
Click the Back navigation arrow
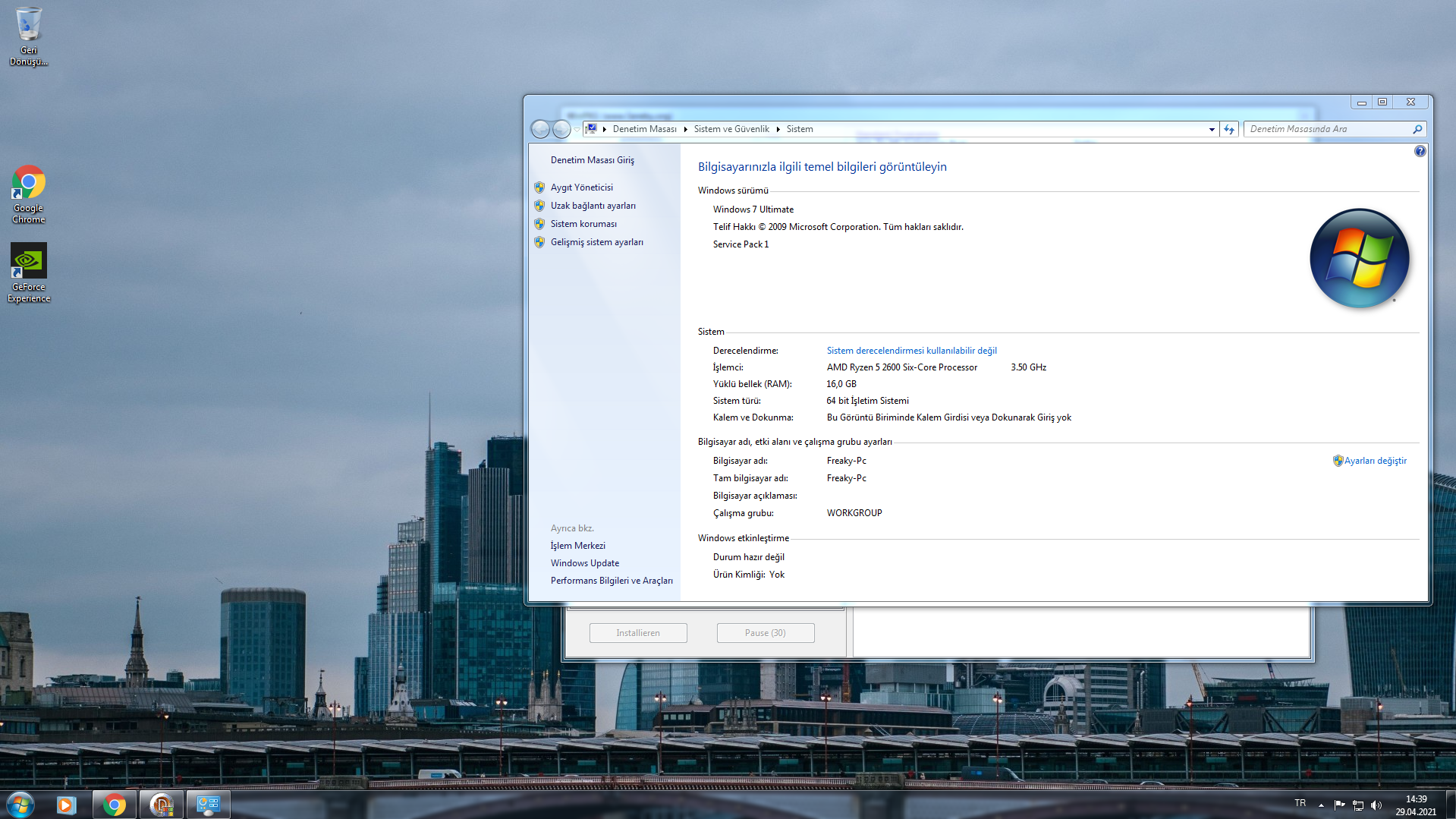[540, 129]
